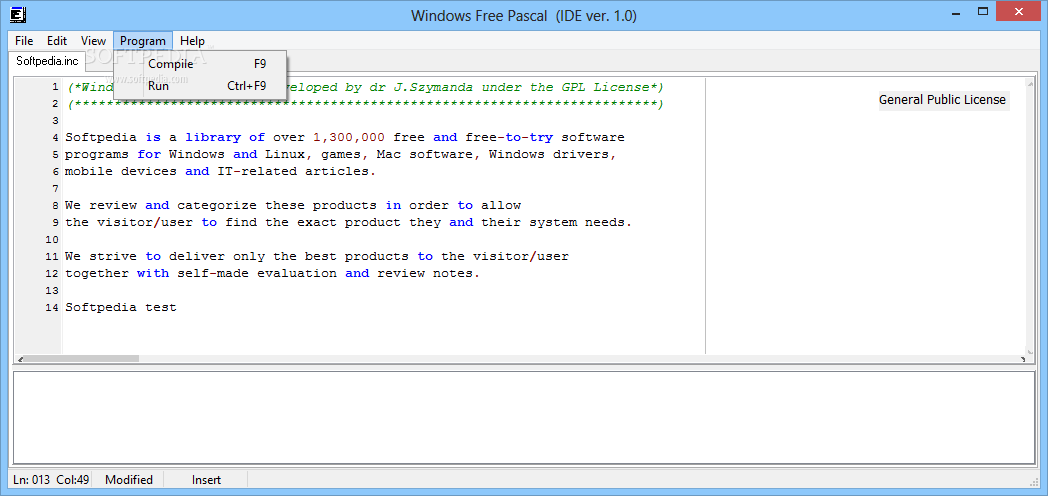
Task: Click line number 1 in gutter
Action: coord(55,87)
